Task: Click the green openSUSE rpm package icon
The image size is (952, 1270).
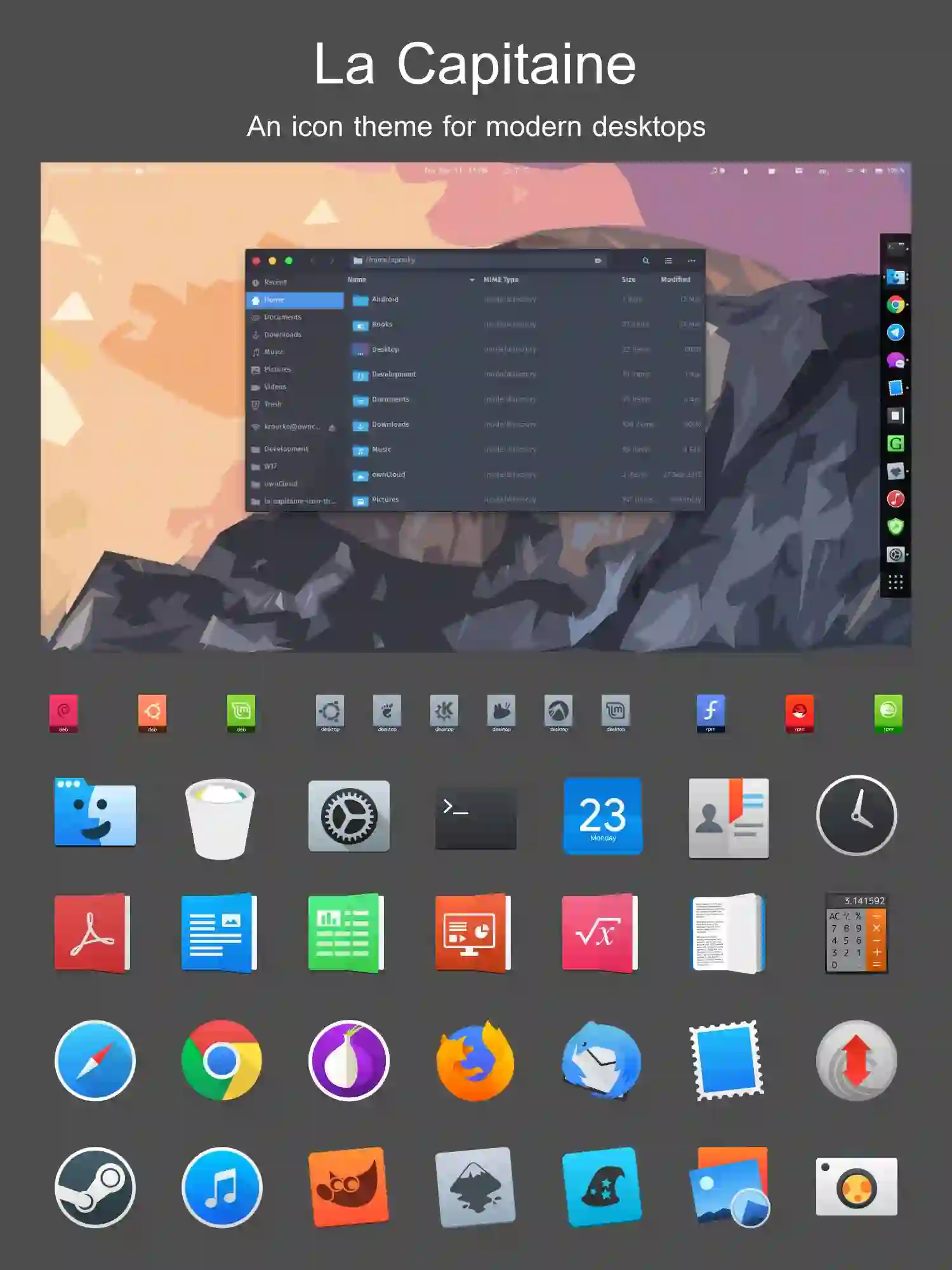Action: 889,713
